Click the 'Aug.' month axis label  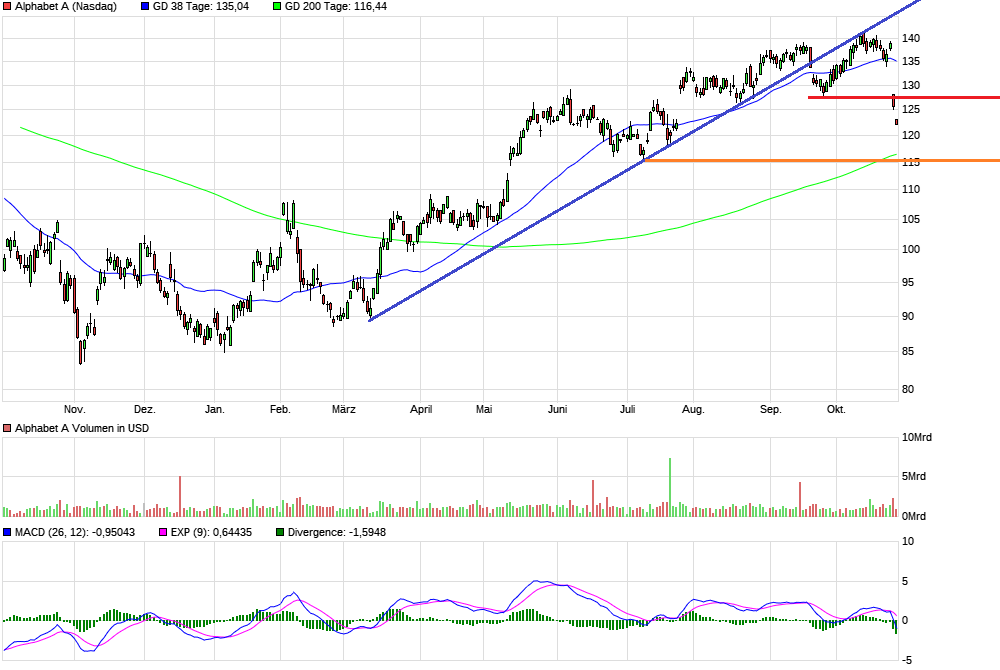(693, 409)
